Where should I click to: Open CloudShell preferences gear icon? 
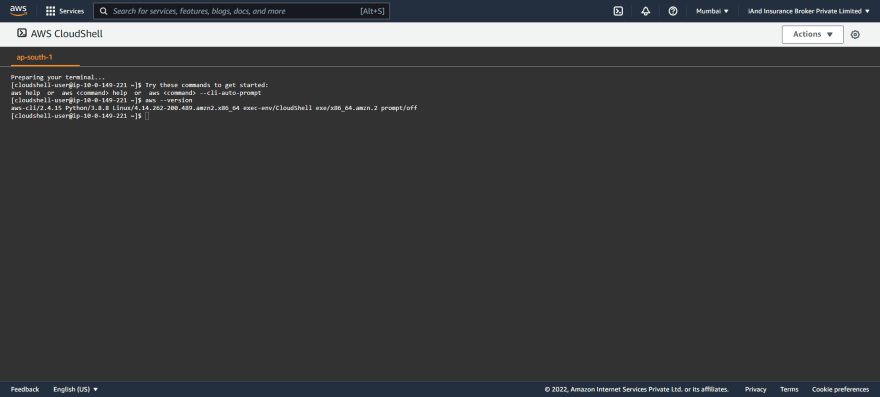tap(855, 34)
